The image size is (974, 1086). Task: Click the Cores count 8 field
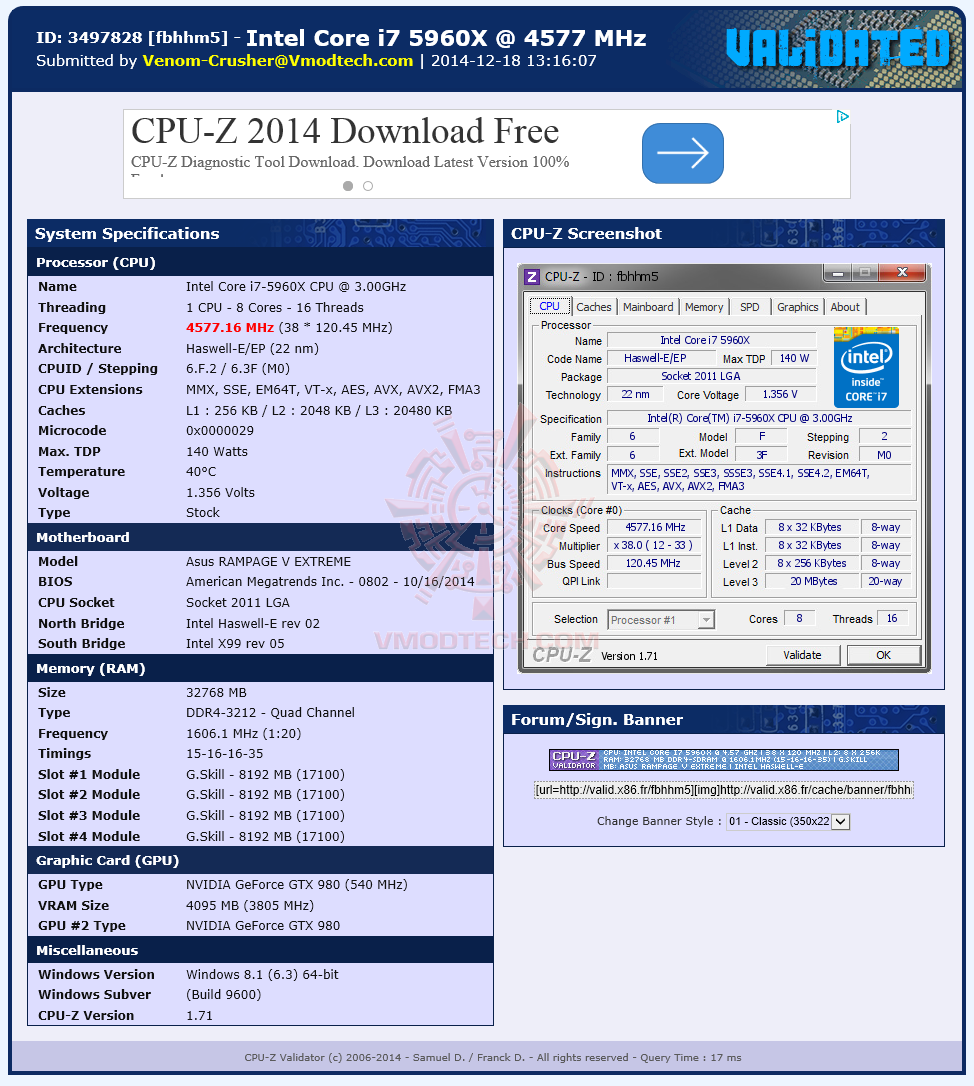(x=799, y=618)
